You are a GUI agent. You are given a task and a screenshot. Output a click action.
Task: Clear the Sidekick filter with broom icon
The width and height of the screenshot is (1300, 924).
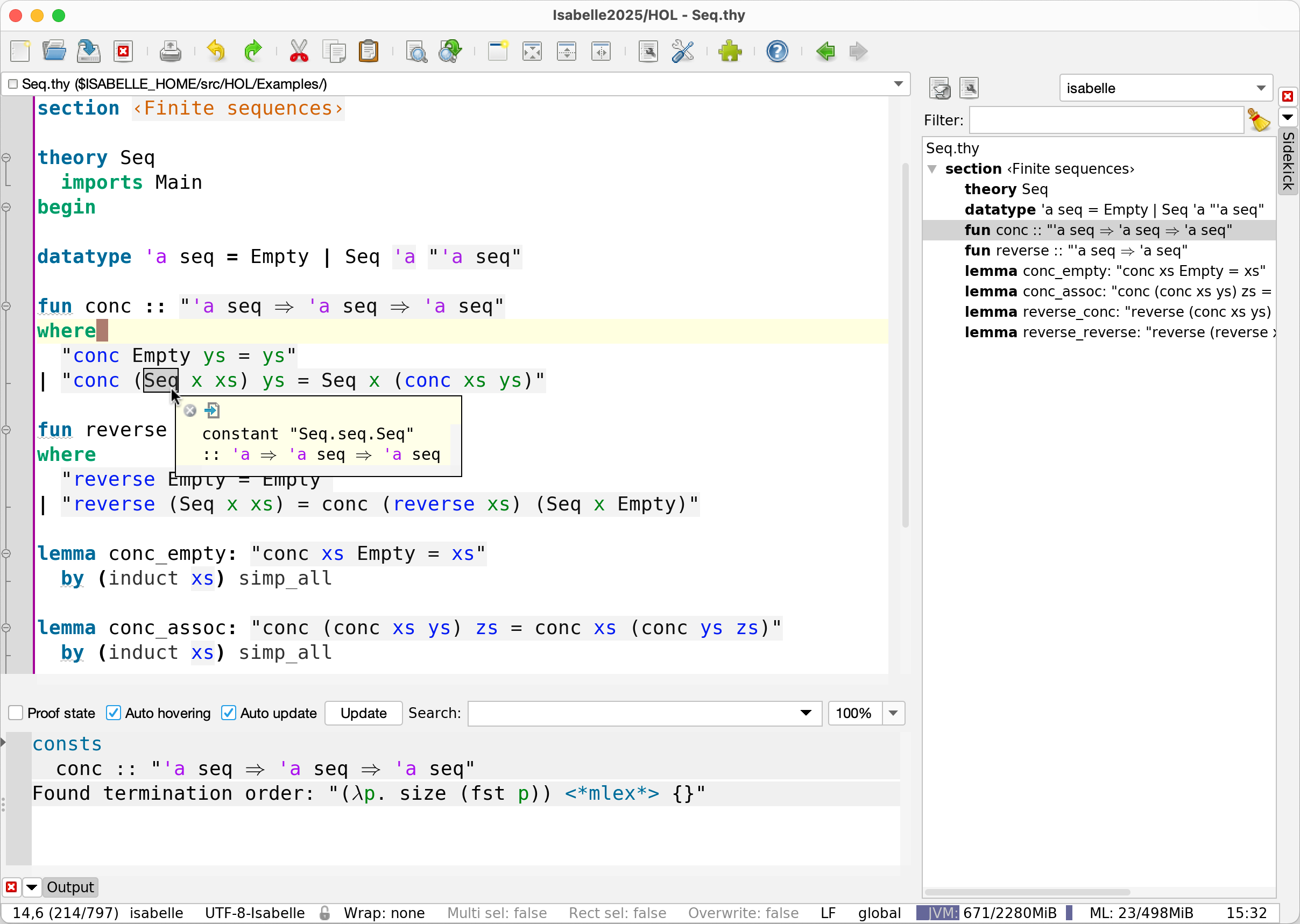point(1259,120)
